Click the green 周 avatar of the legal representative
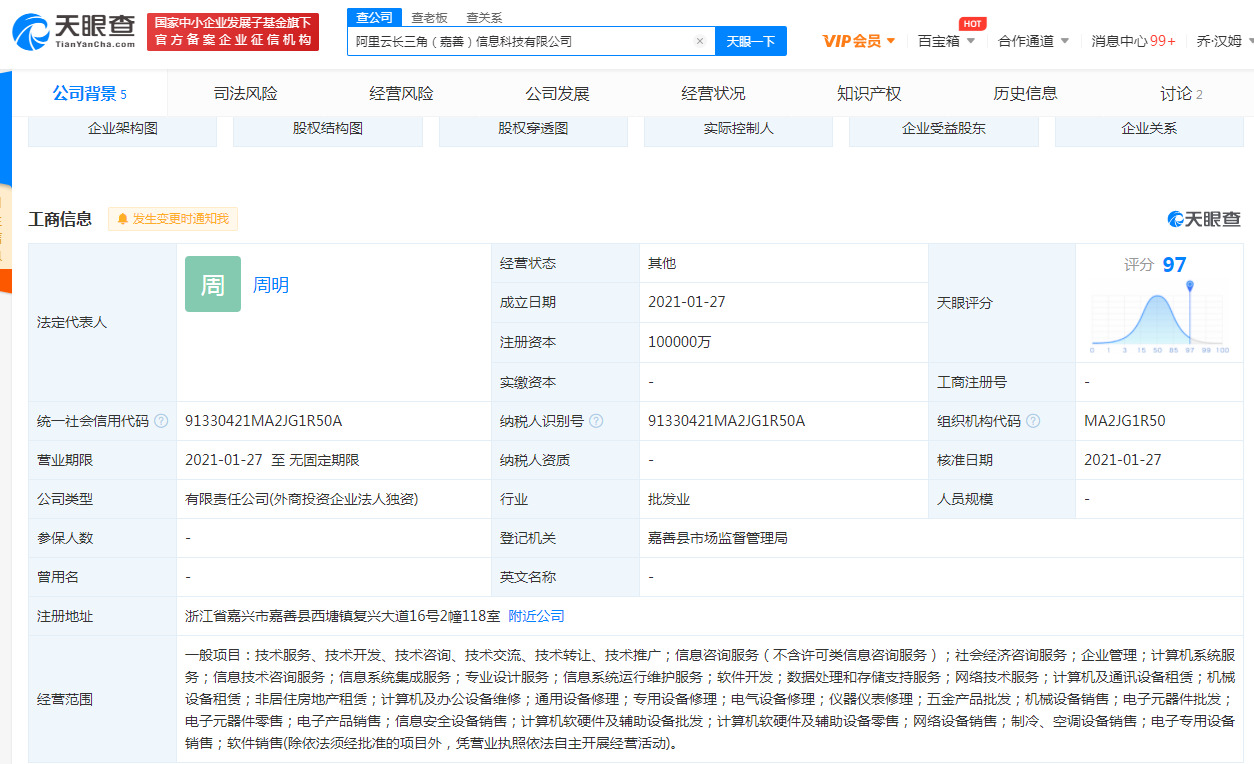 (213, 284)
